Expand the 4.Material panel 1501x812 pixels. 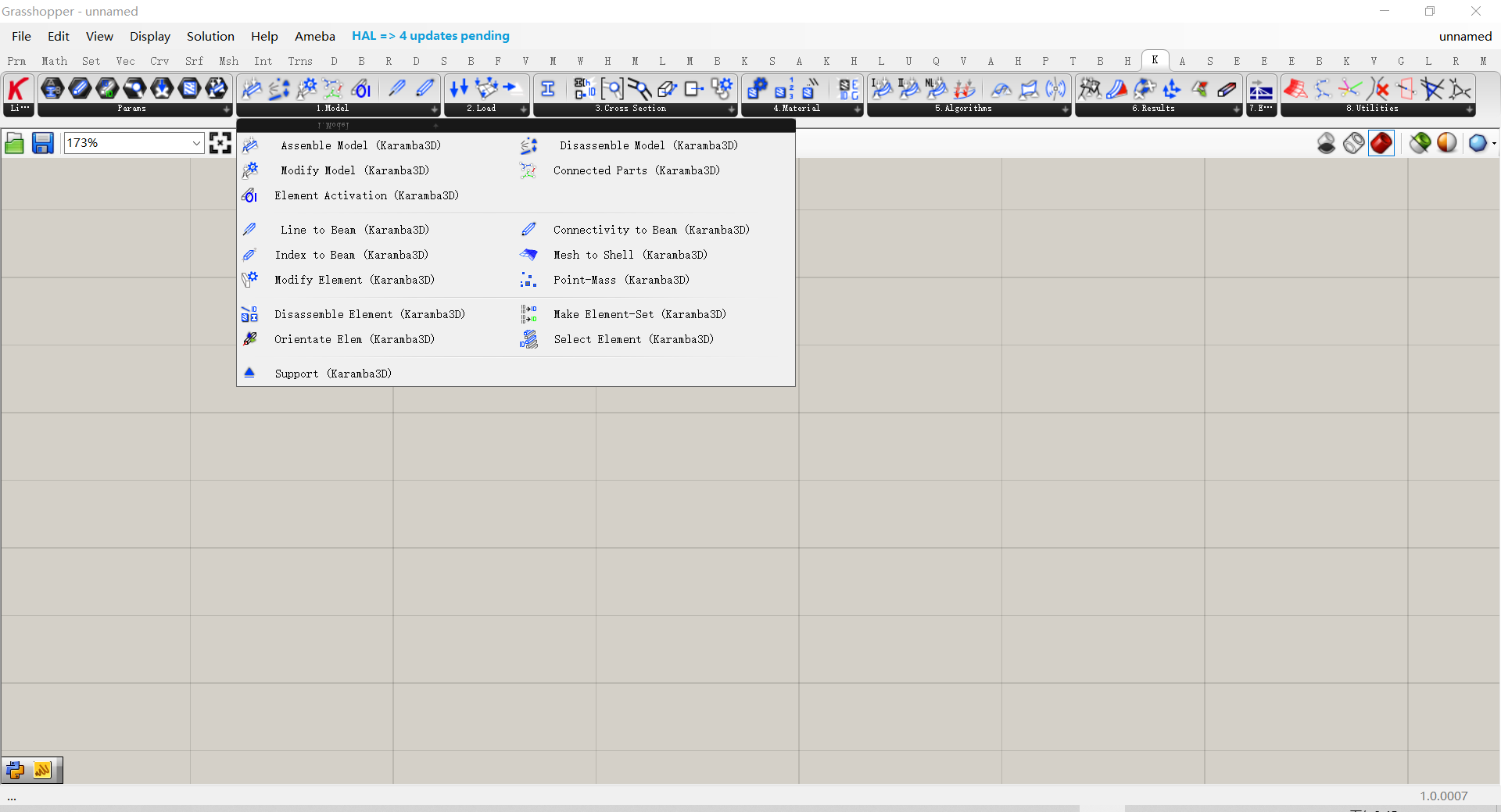(x=858, y=109)
